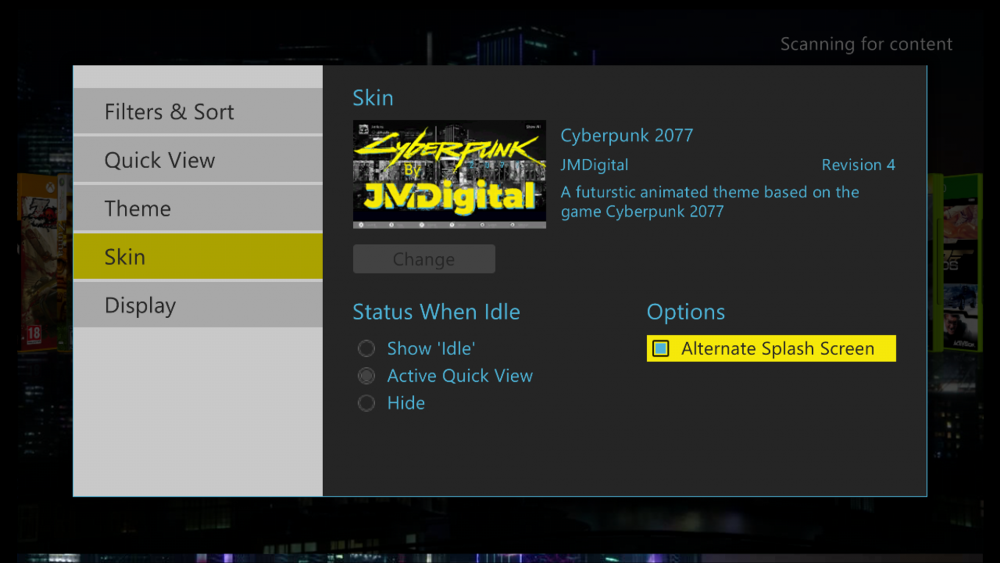Screen dimensions: 1000x563
Task: Click the Cyberpunk JMDigital skin preview thumbnail
Action: (x=449, y=174)
